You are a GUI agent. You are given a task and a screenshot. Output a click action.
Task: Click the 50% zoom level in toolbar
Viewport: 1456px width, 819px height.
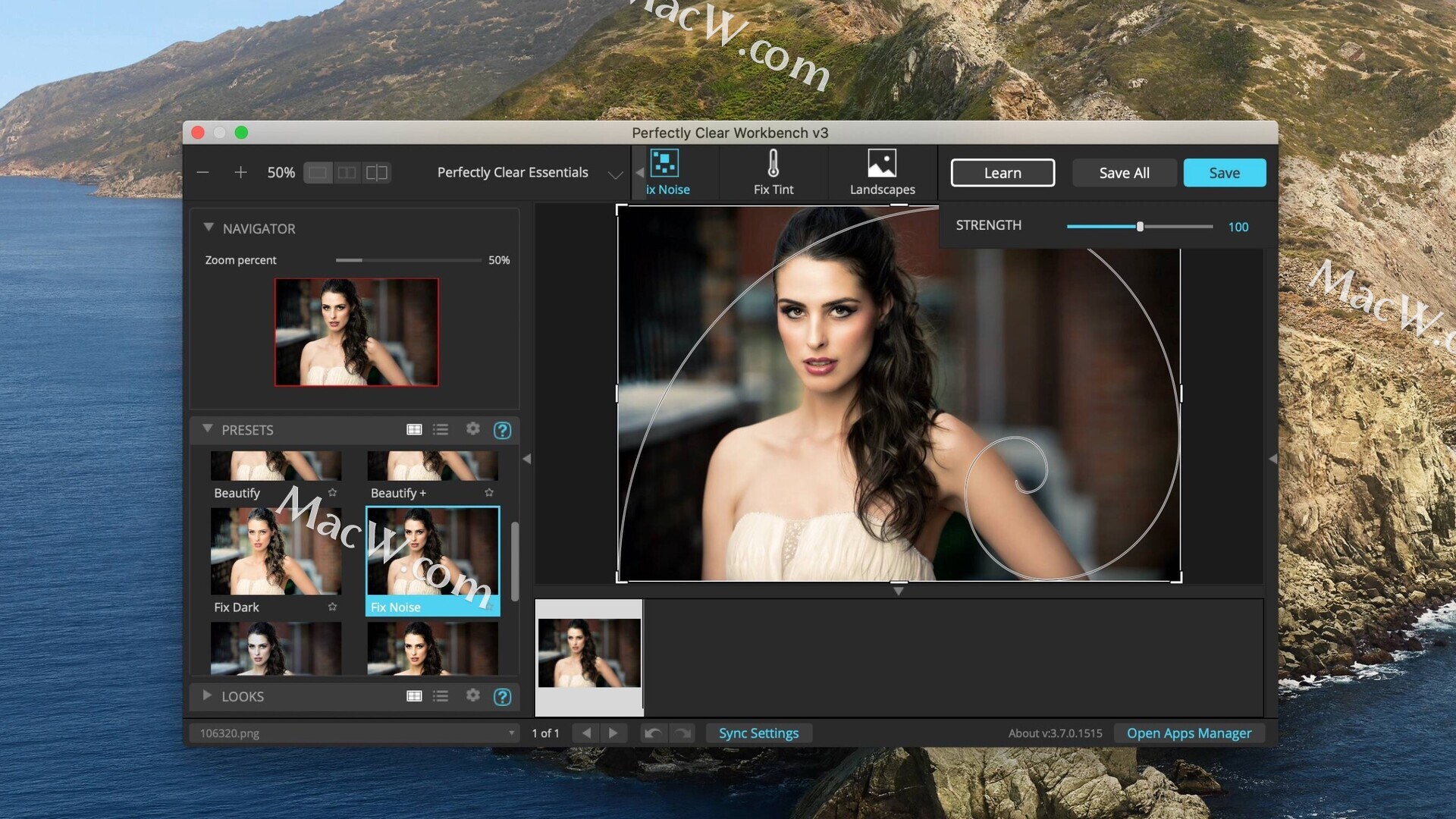[281, 173]
